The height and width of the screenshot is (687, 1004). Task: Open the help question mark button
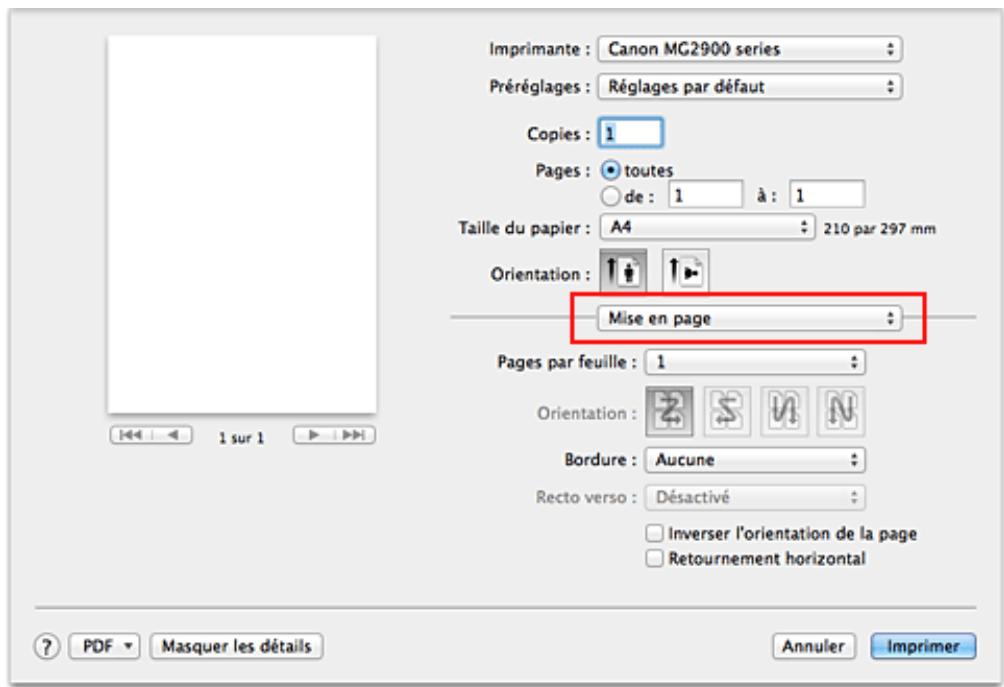(46, 647)
